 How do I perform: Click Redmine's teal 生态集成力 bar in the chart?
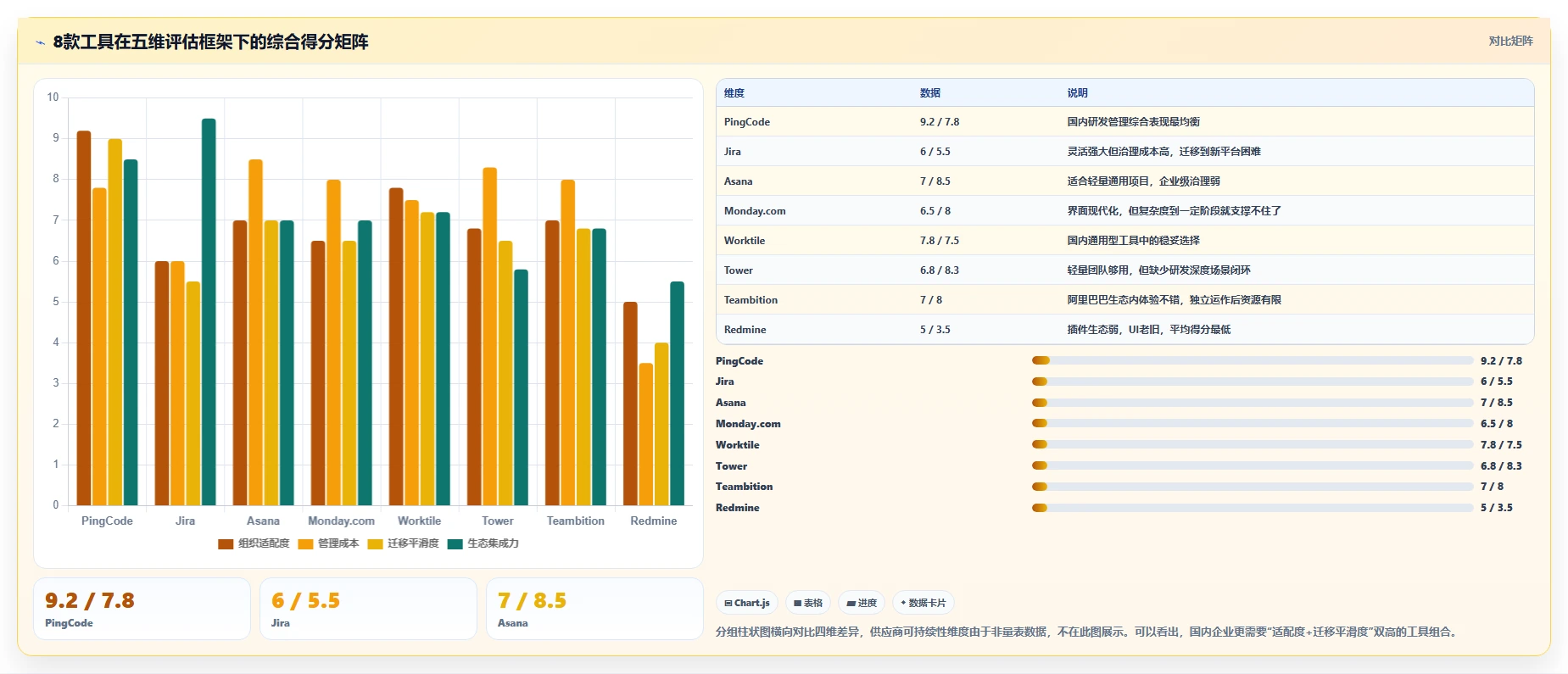pyautogui.click(x=677, y=393)
